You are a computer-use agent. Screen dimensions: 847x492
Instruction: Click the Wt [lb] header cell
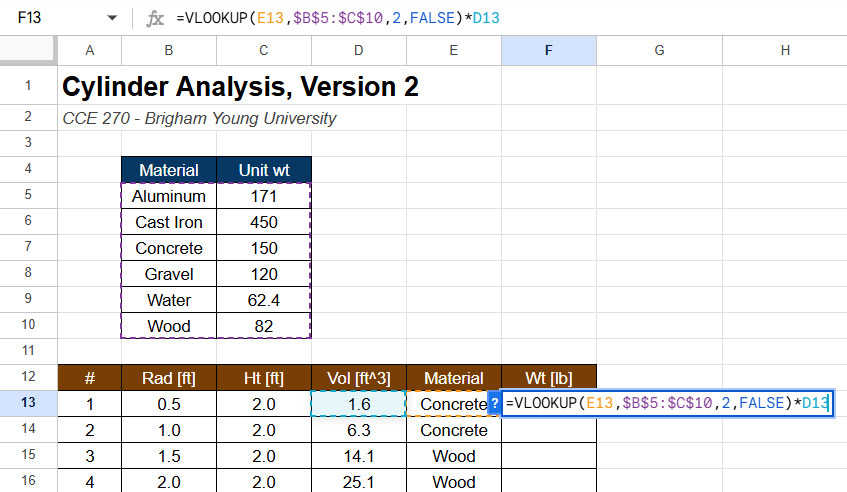click(x=549, y=378)
